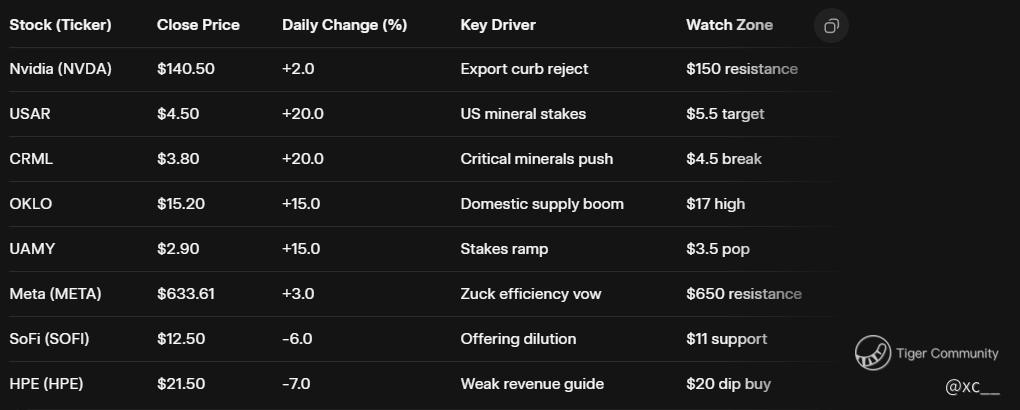Click the USAR ticker cell
This screenshot has width=1020, height=410.
pos(30,114)
